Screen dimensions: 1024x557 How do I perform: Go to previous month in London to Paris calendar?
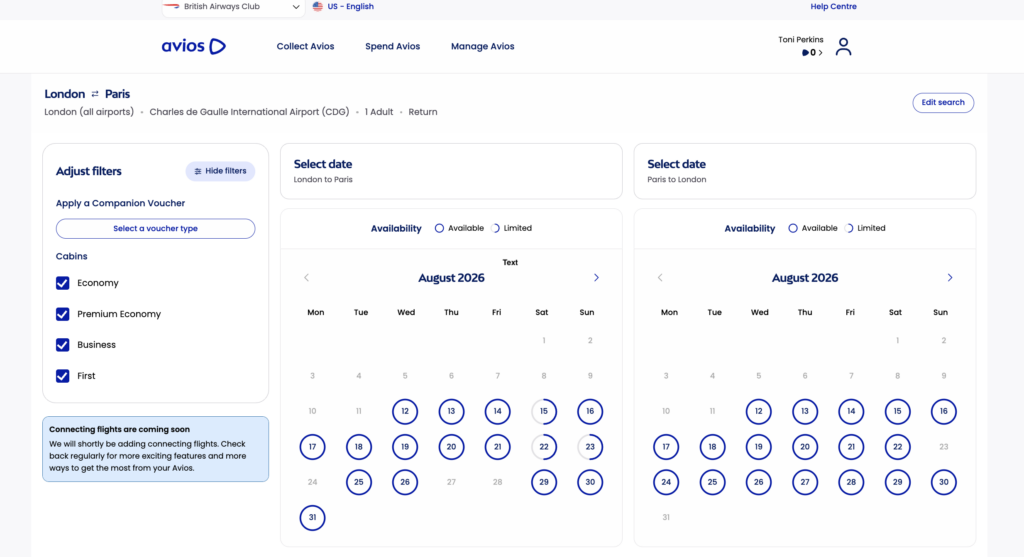click(x=306, y=278)
